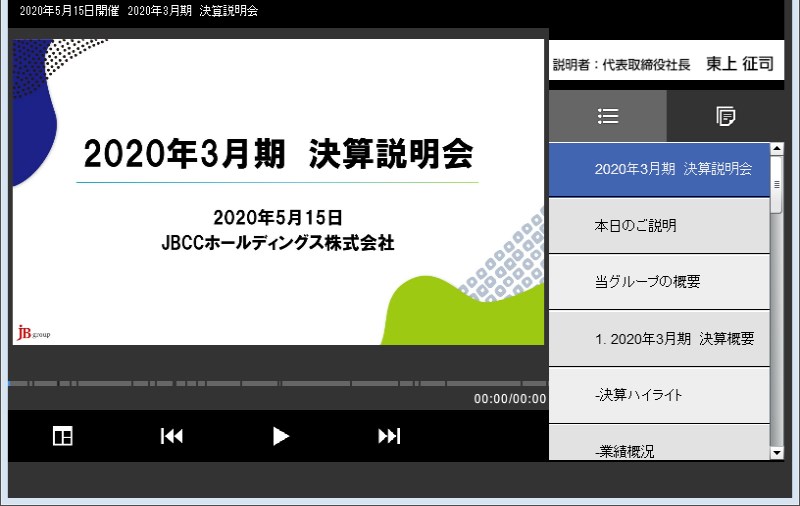Click scroll up arrow in chapter list
The width and height of the screenshot is (800, 506).
click(777, 149)
